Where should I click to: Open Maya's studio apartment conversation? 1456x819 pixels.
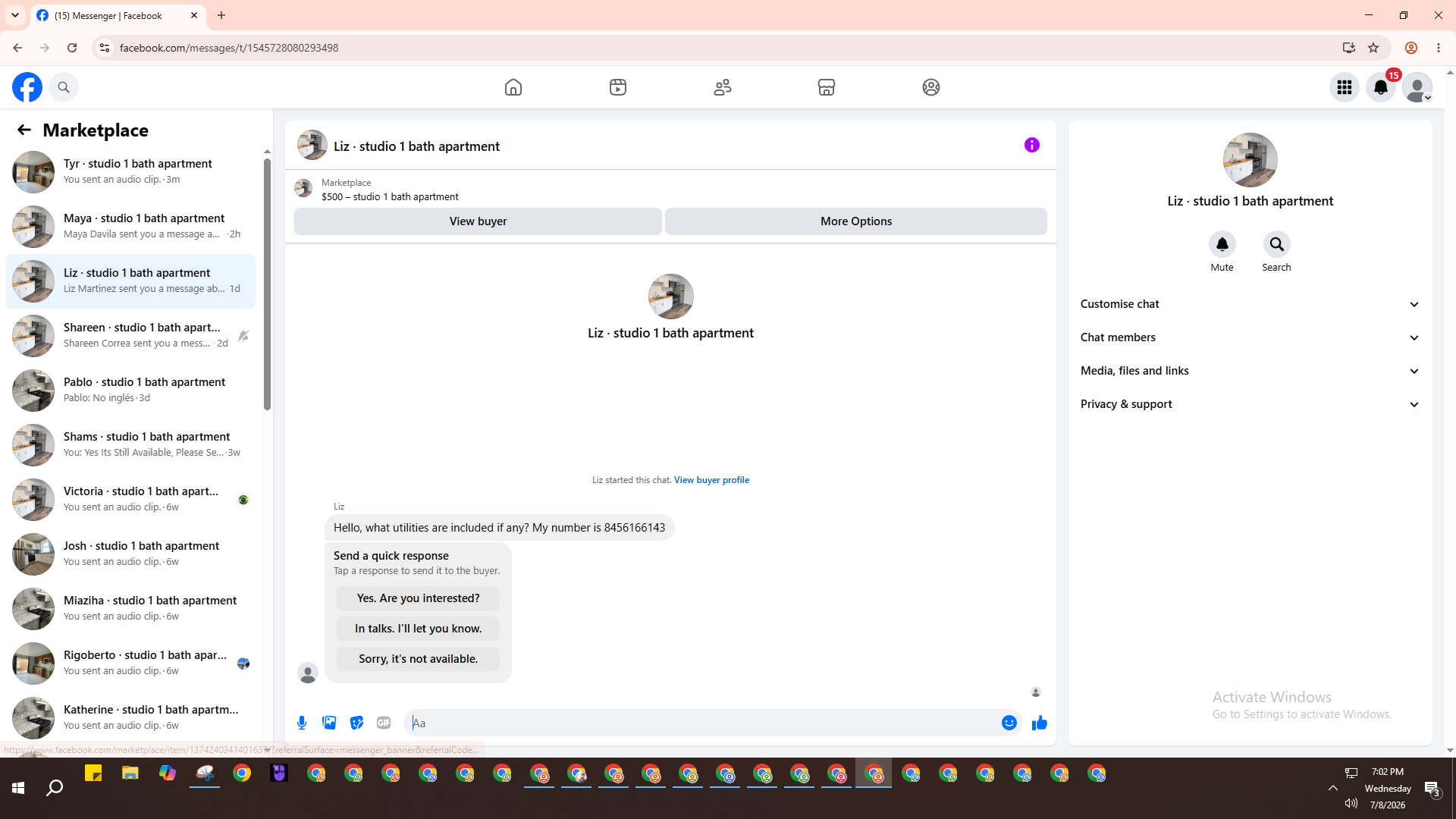pos(130,227)
